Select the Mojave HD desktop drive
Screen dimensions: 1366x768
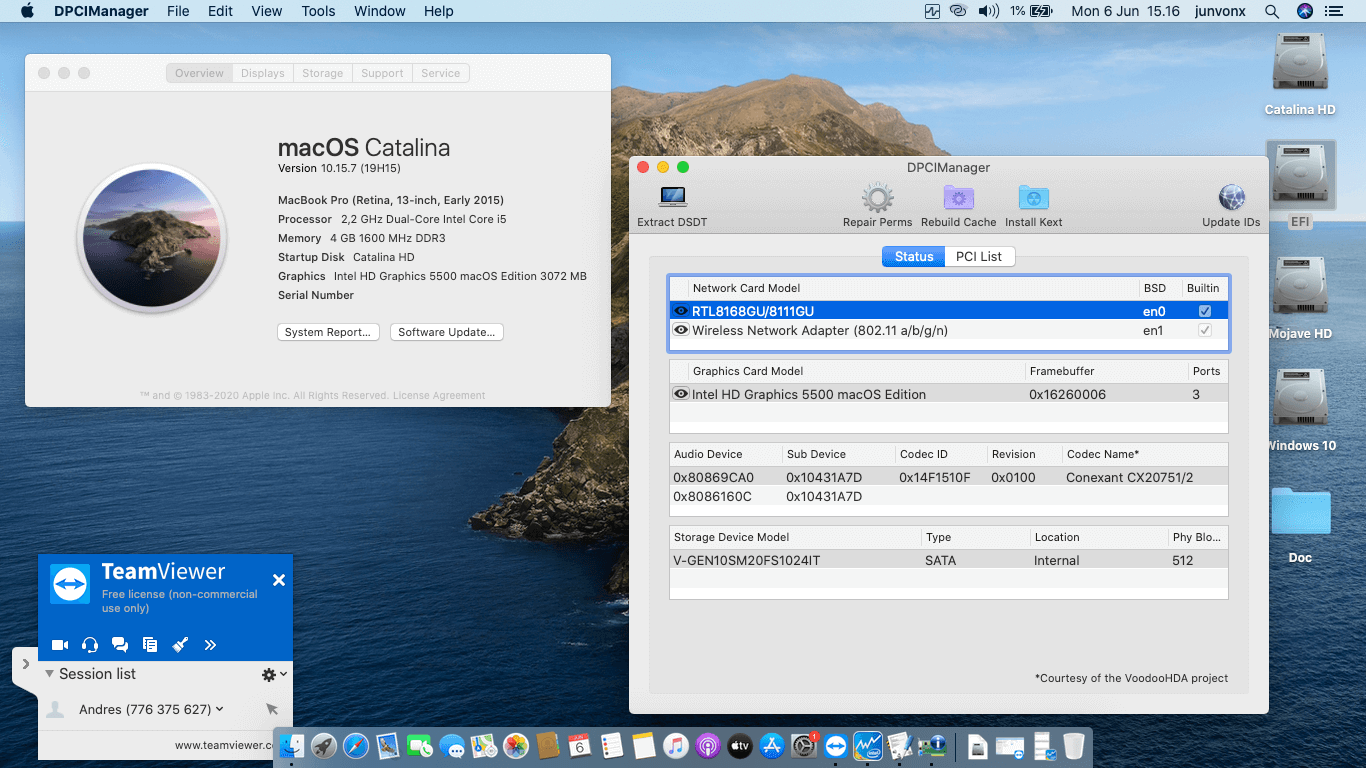1300,287
